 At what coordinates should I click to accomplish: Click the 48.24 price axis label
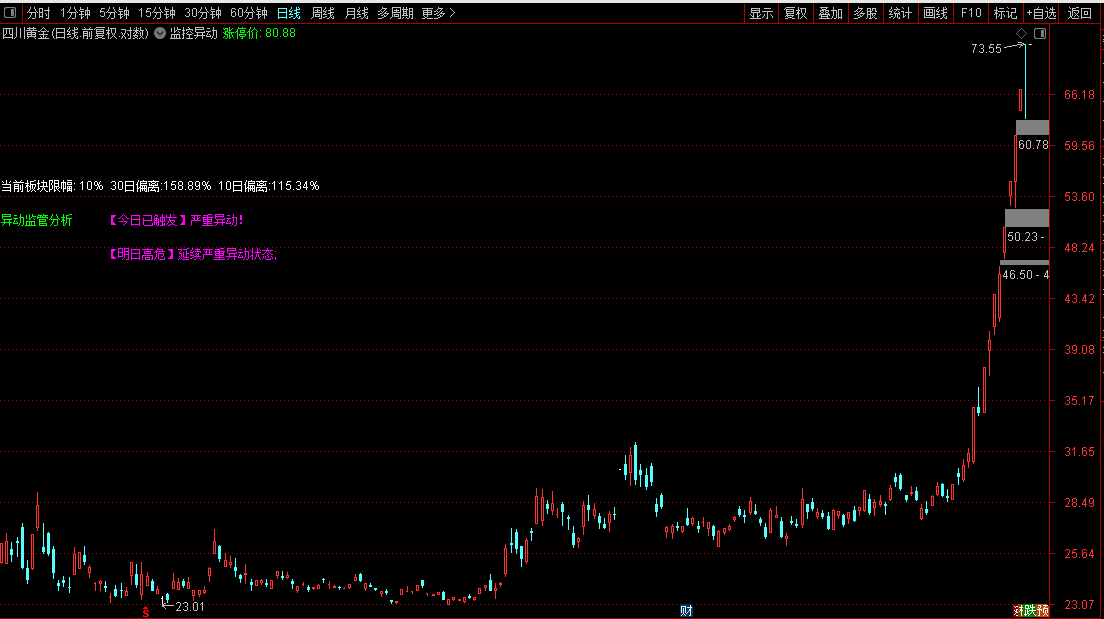click(1079, 248)
